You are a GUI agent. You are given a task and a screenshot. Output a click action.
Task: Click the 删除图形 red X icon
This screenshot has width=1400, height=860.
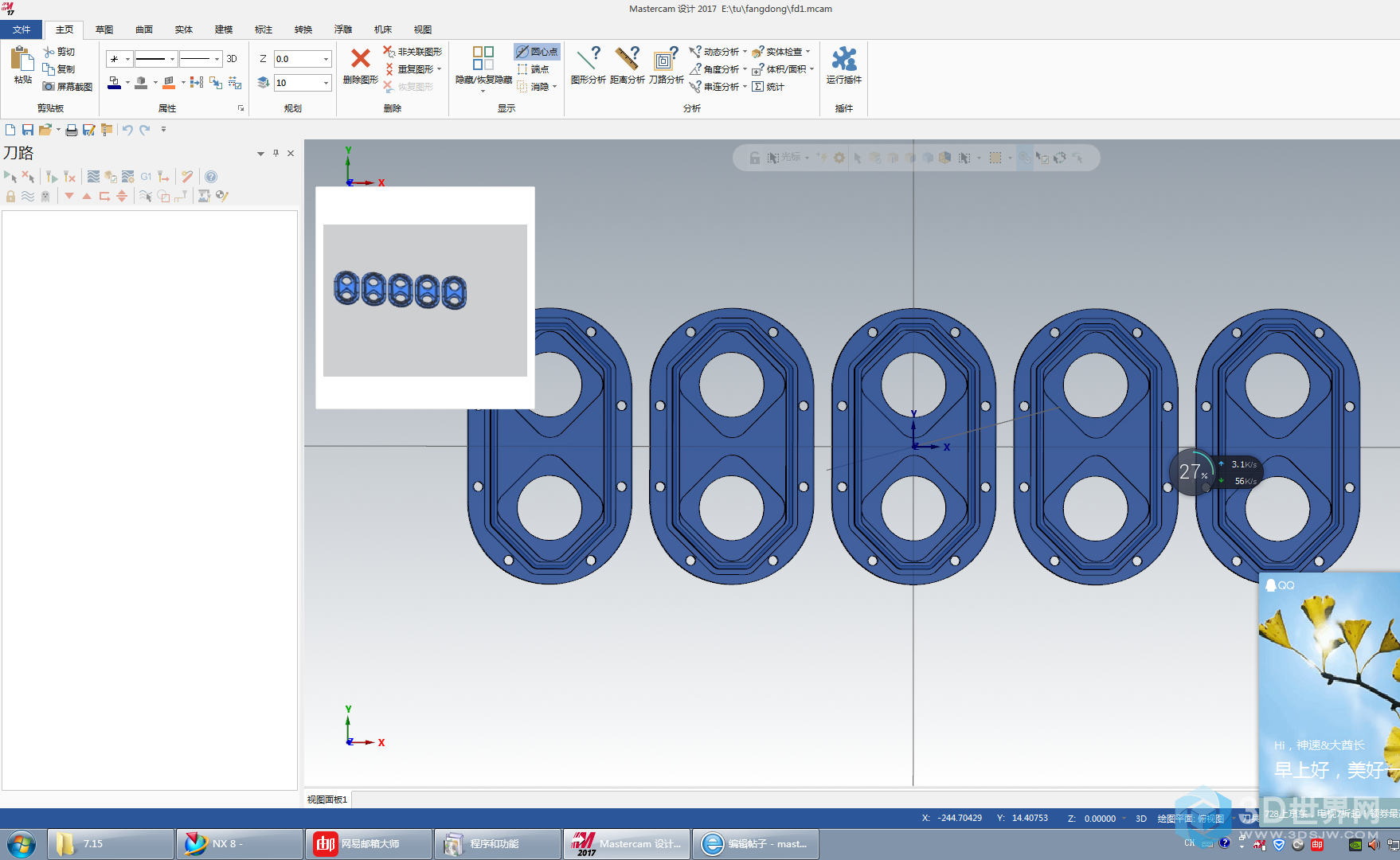(x=361, y=58)
